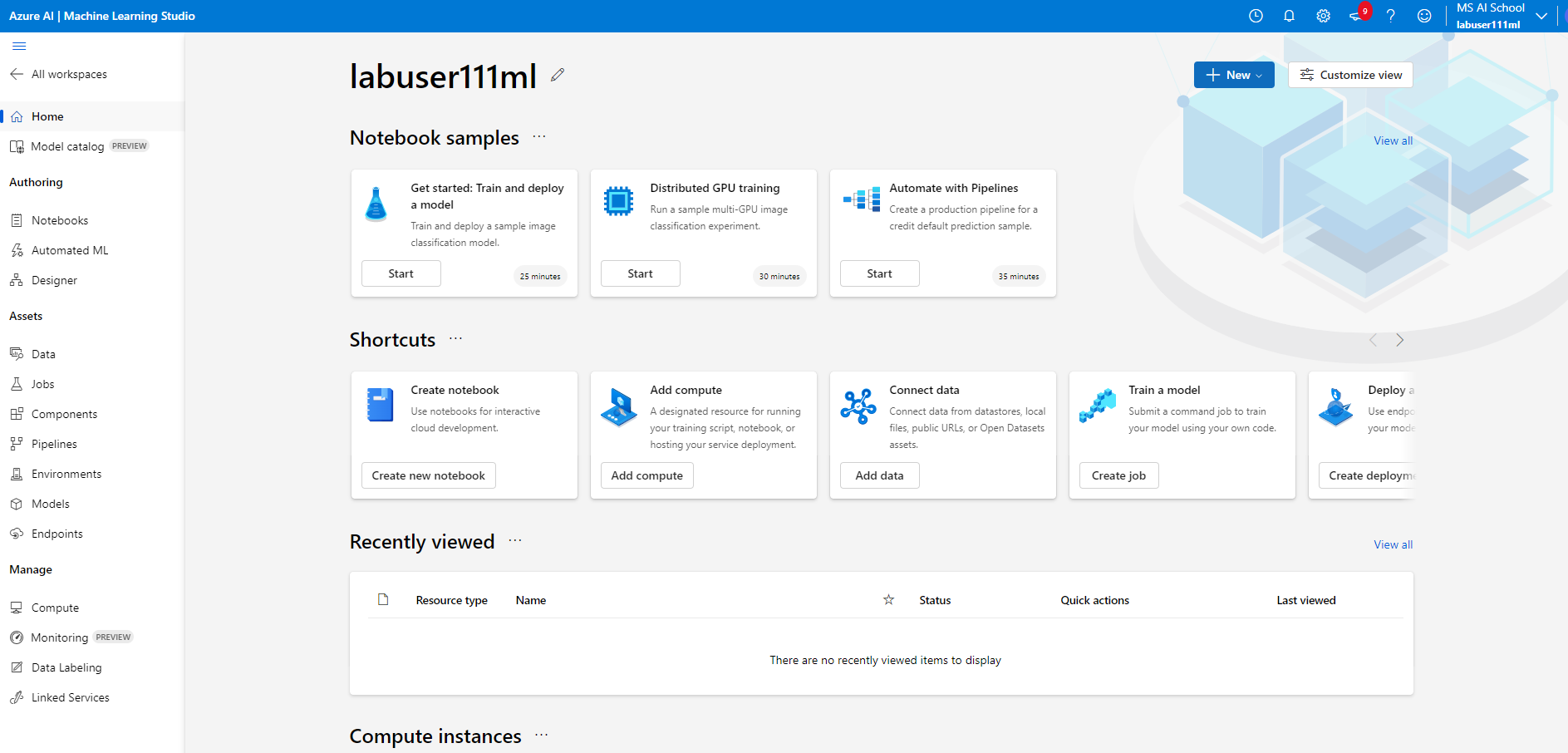Open announcements megaphone icon
This screenshot has height=753, width=1568.
click(x=1357, y=16)
